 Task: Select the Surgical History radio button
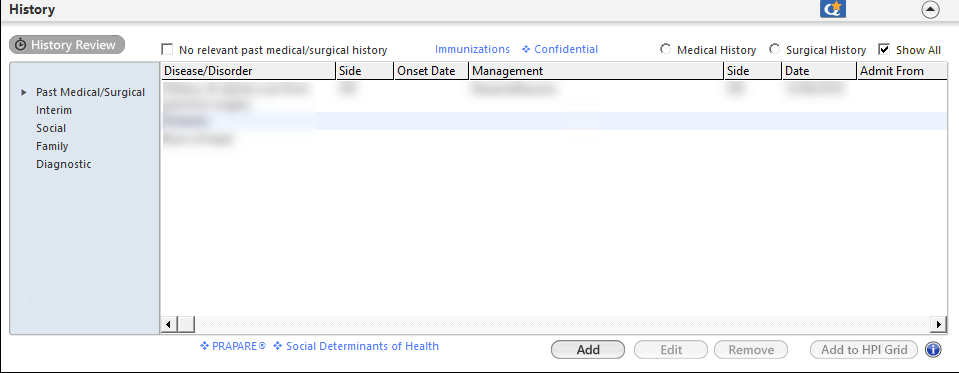pyautogui.click(x=774, y=50)
